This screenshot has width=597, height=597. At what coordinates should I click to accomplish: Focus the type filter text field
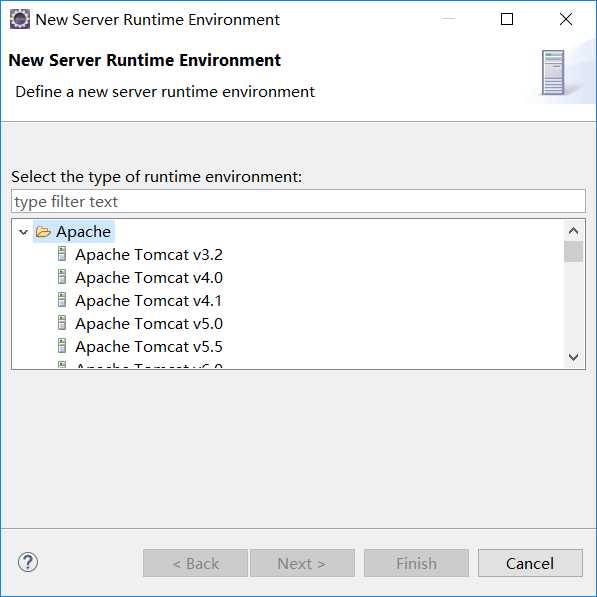tap(298, 201)
